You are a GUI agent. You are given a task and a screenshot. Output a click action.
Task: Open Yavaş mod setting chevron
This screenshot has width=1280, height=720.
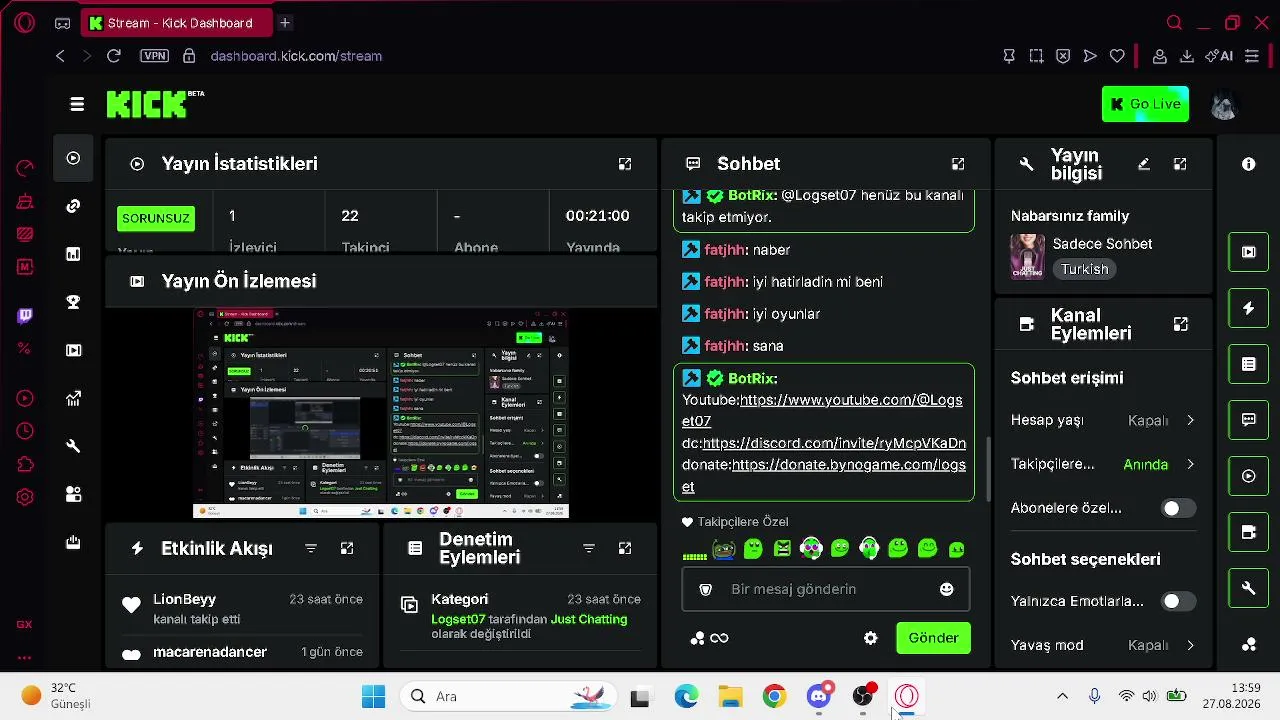(x=1190, y=645)
